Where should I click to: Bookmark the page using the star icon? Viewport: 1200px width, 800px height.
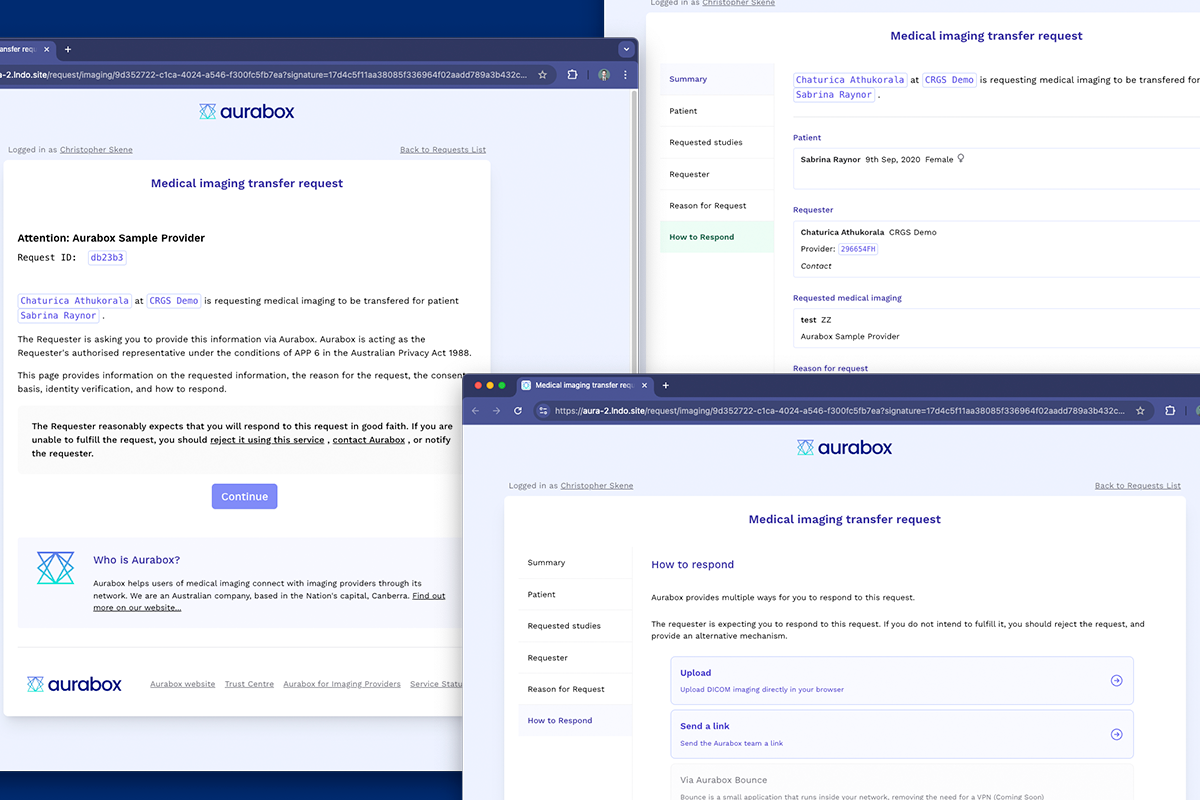tap(1141, 410)
